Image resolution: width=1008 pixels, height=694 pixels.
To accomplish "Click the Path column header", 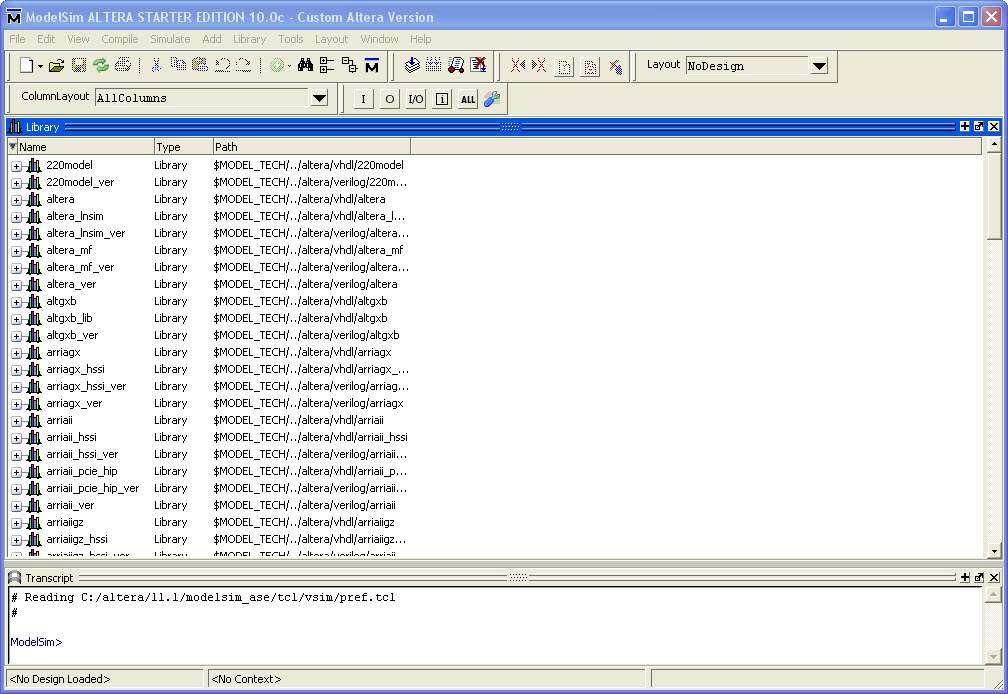I will pos(312,147).
